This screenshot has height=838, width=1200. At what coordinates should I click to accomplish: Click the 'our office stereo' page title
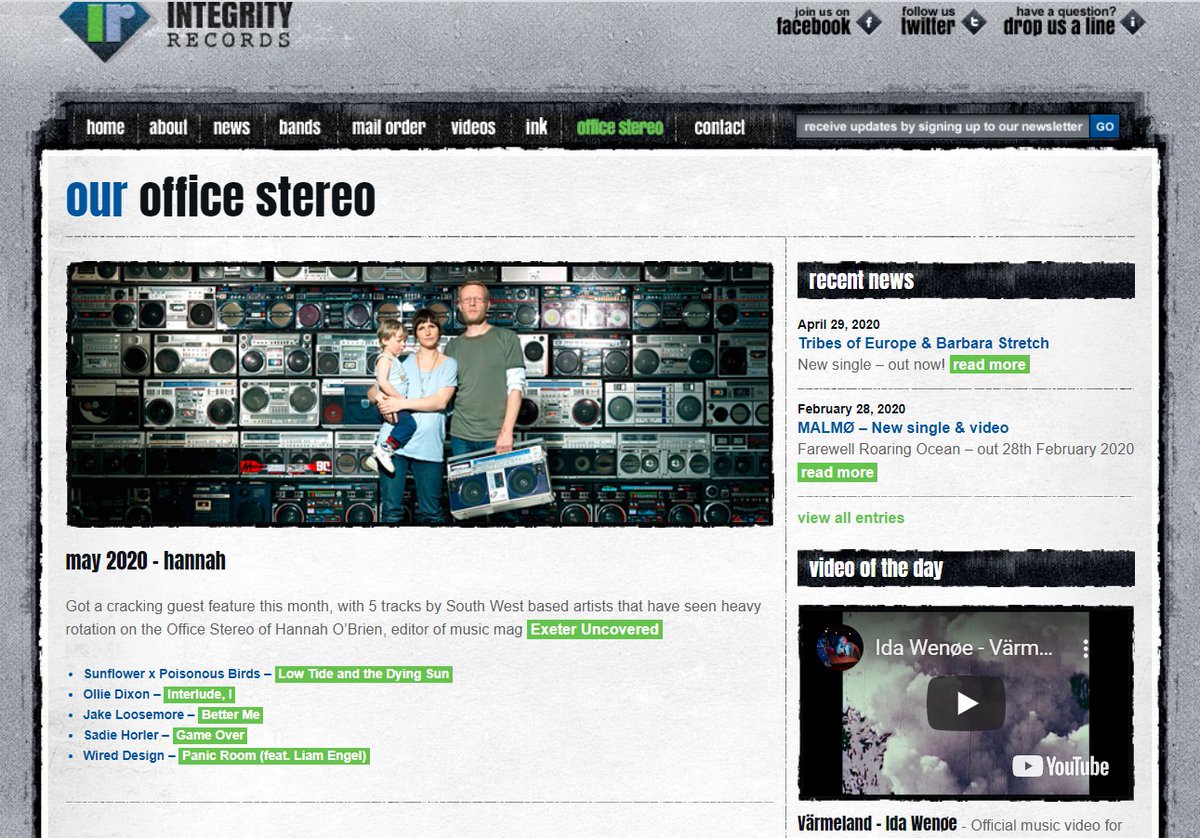coord(220,197)
